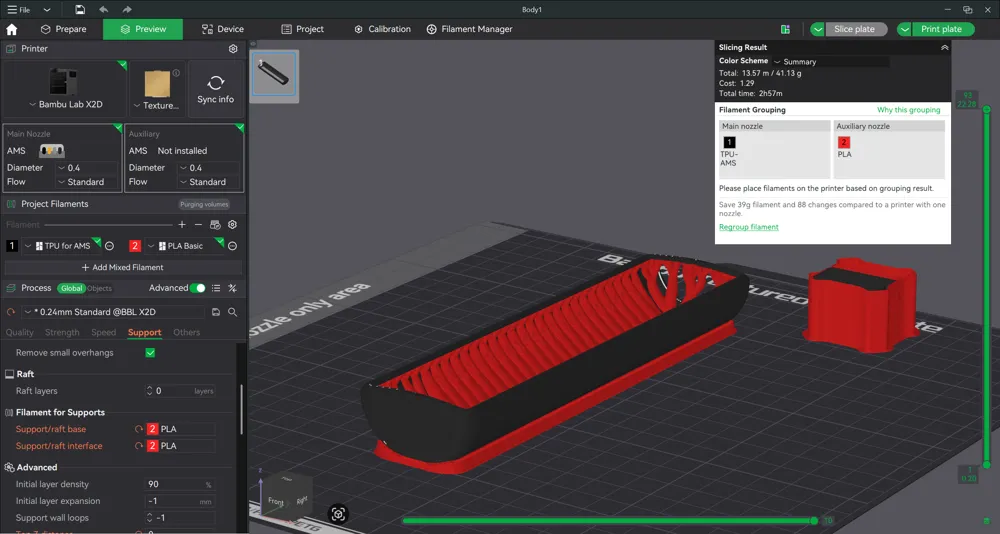Remove TPU for AMS filament circle icon
The width and height of the screenshot is (1000, 534).
pyautogui.click(x=109, y=246)
